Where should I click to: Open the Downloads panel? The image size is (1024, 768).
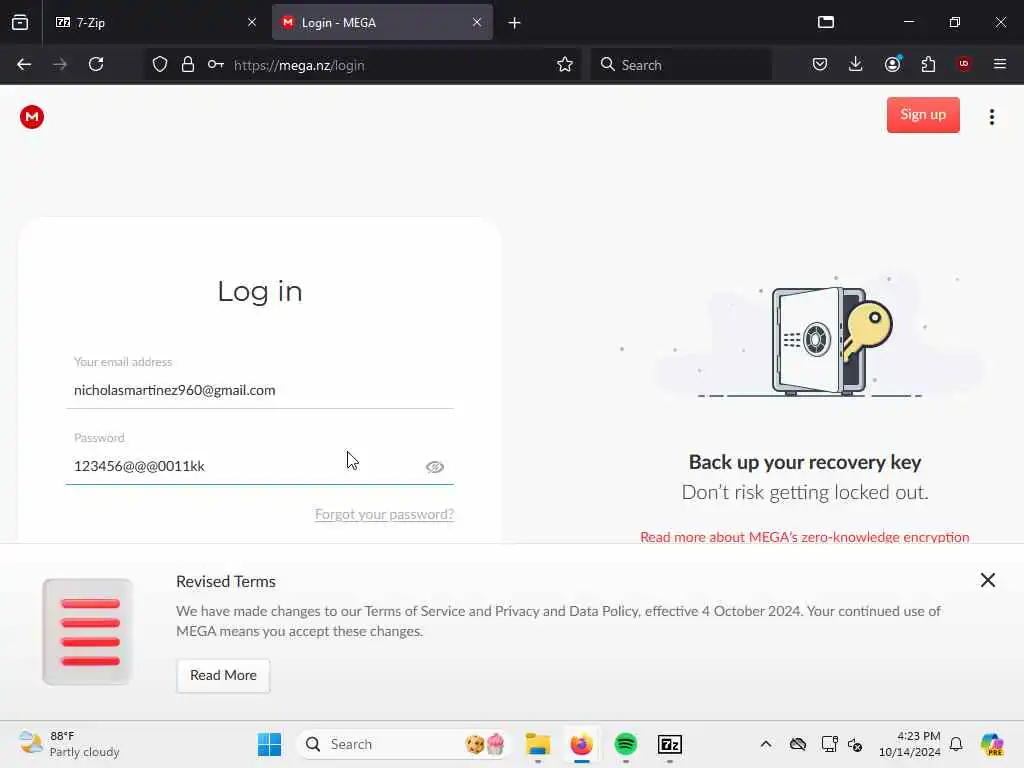tap(856, 65)
